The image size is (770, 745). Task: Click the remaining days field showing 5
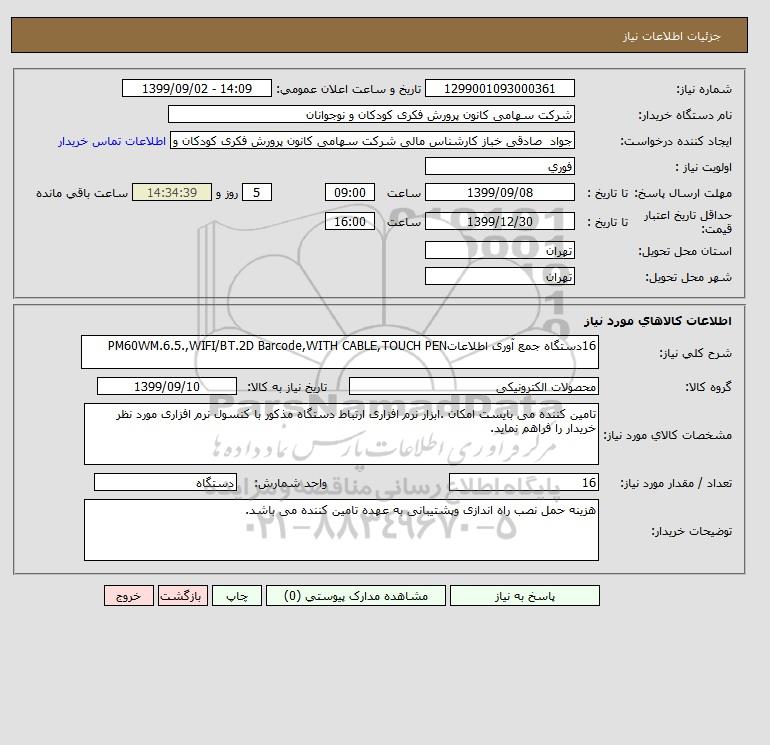[x=256, y=193]
